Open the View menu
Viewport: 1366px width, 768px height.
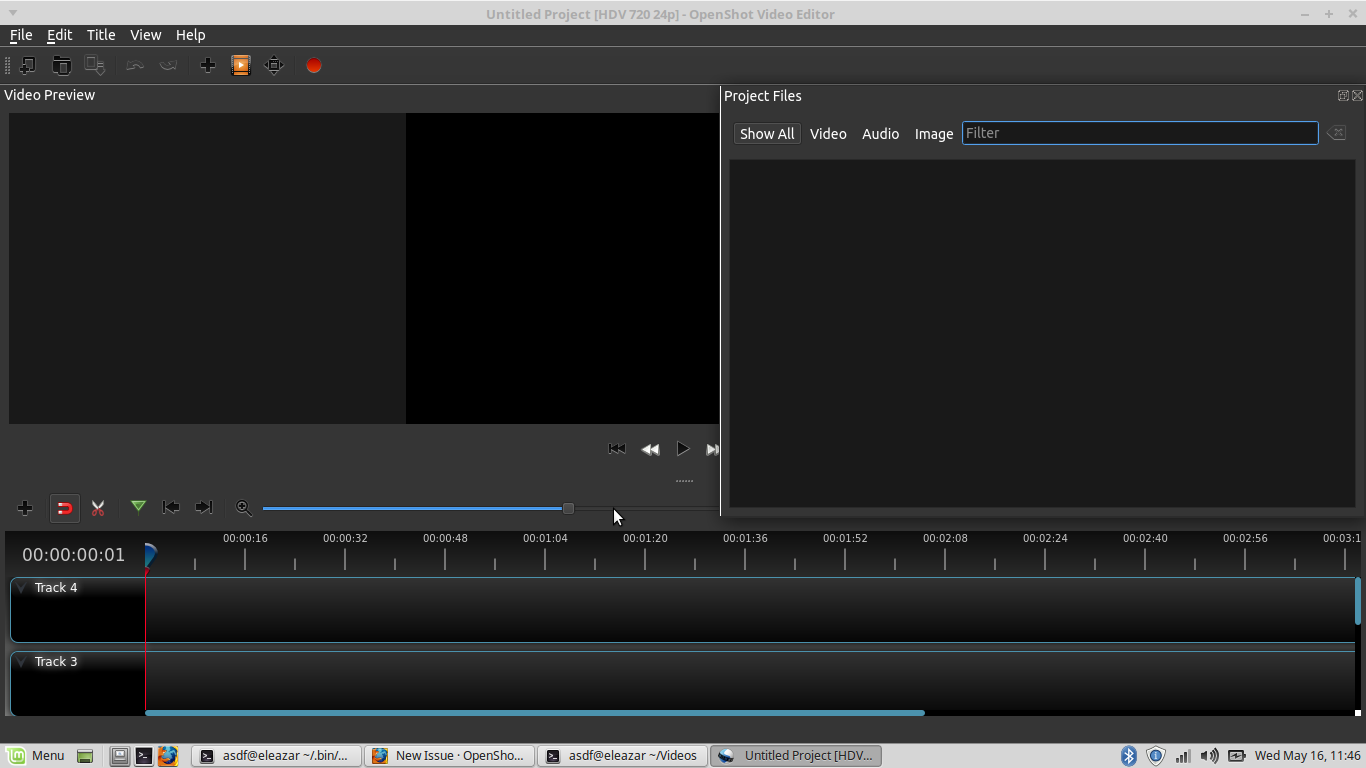[x=145, y=34]
